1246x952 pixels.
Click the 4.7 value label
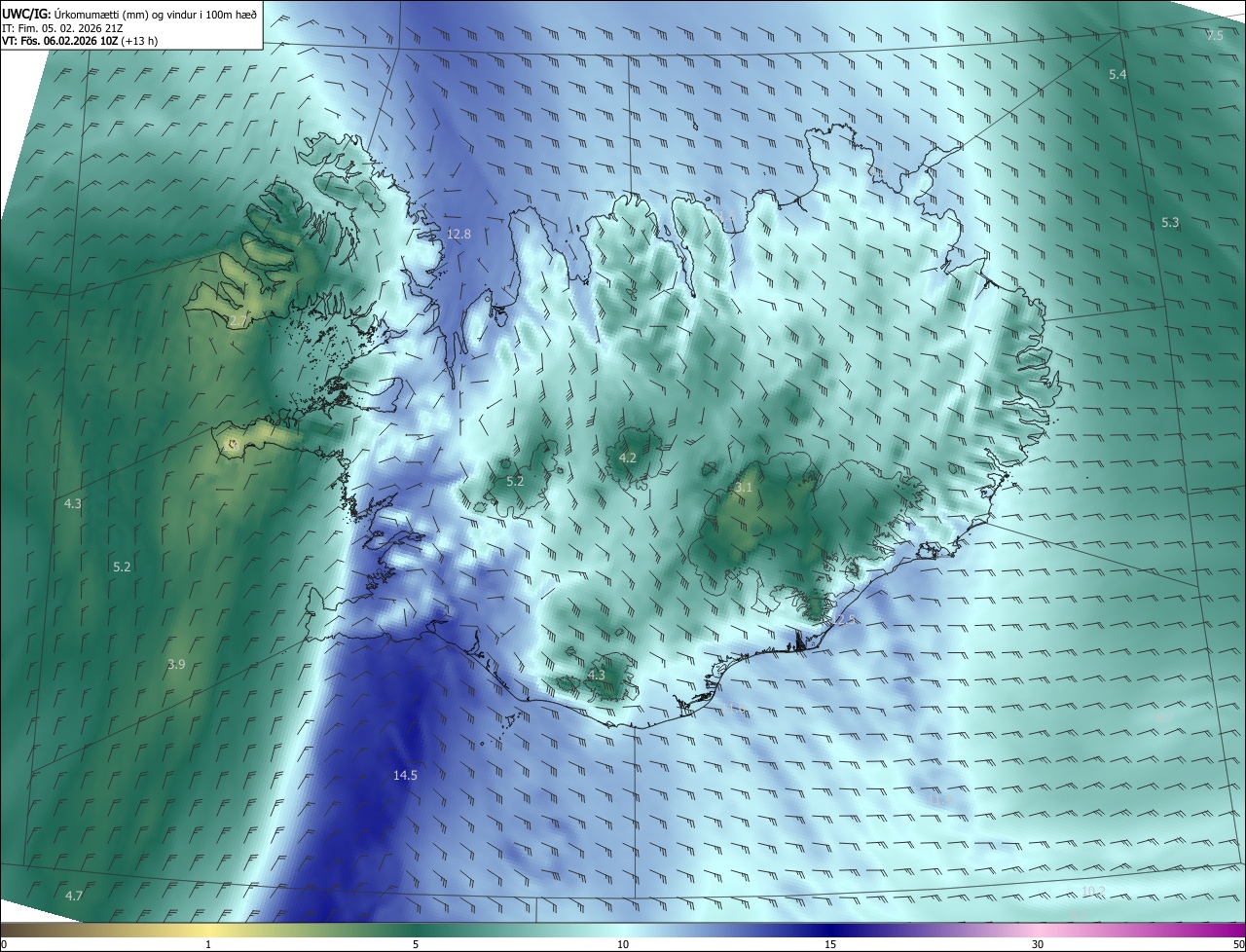tap(74, 896)
